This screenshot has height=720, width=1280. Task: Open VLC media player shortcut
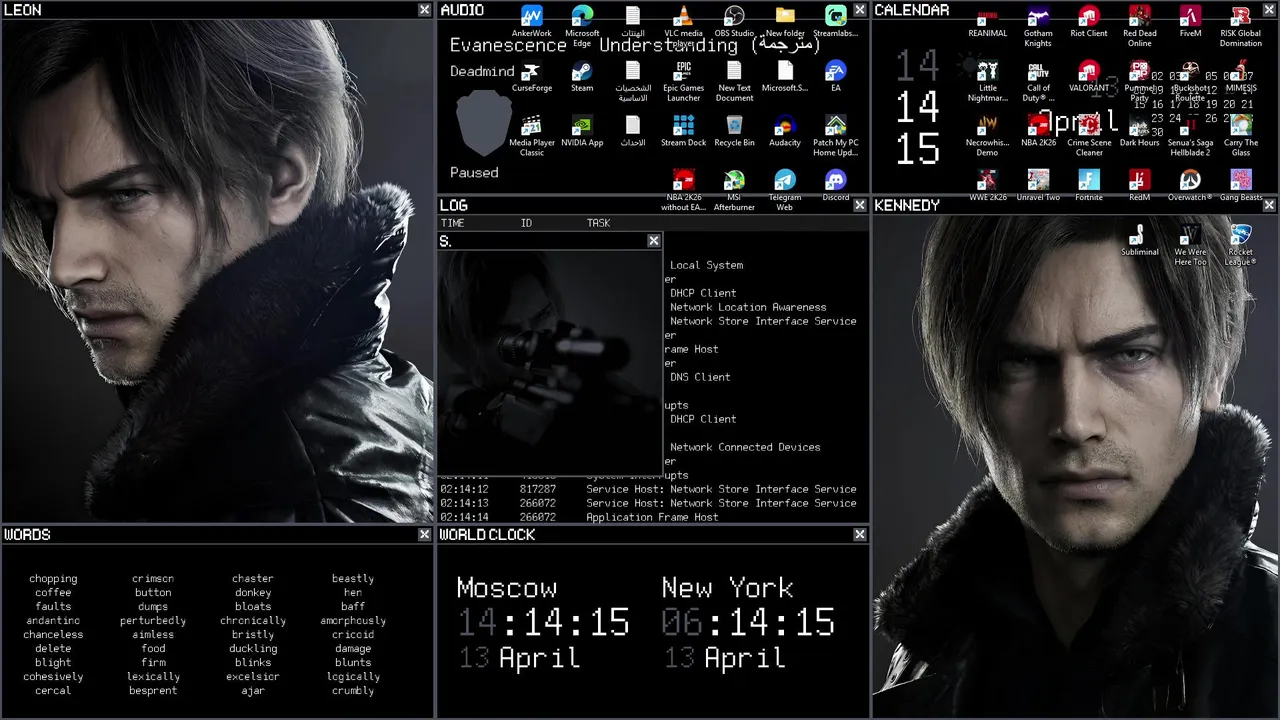(683, 26)
